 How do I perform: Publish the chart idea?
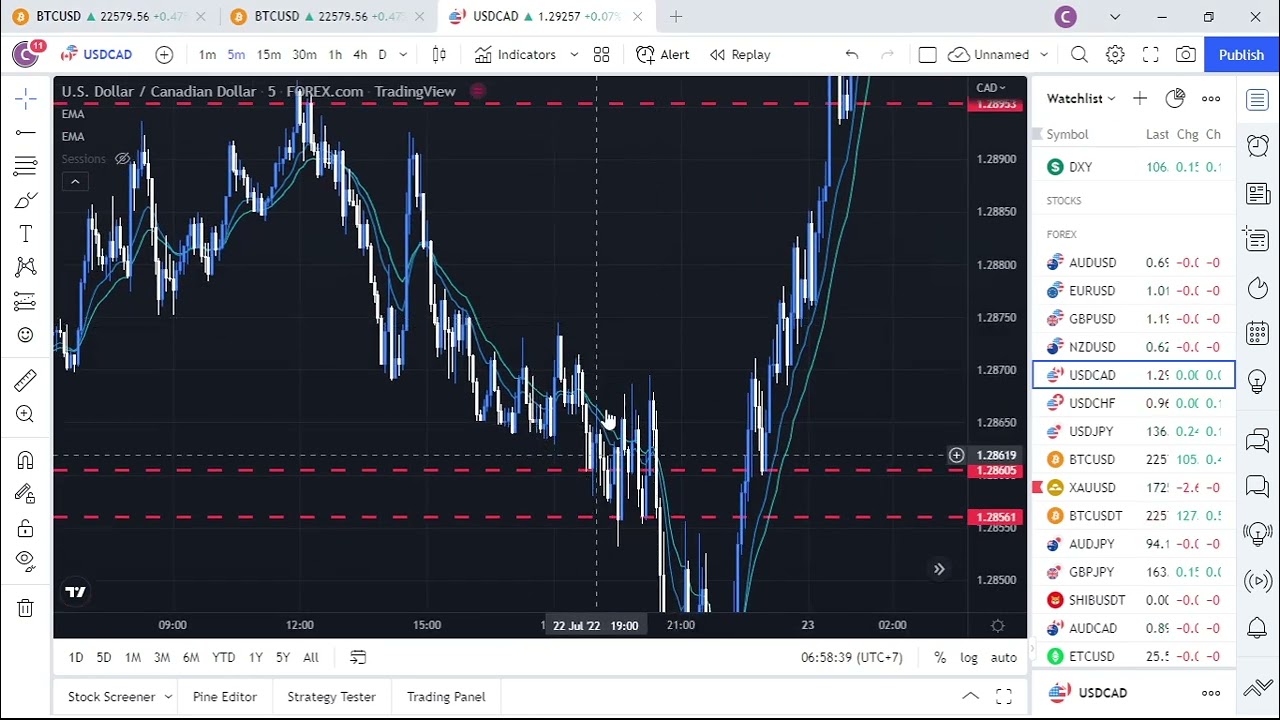1241,55
